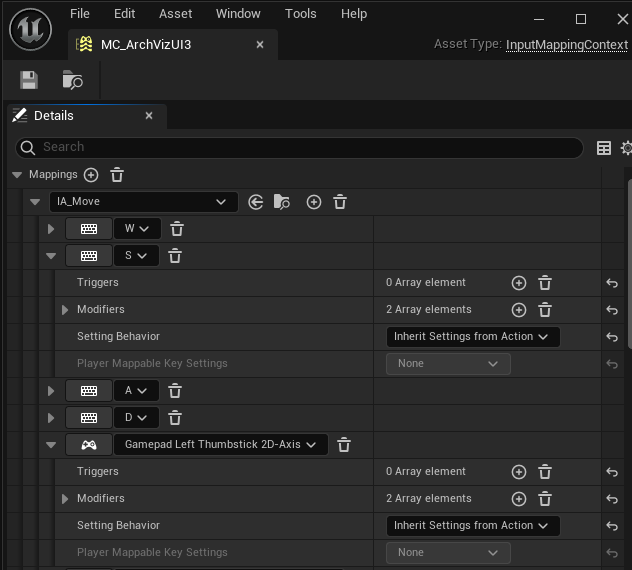
Task: Reset S key Modifiers to default
Action: pyautogui.click(x=612, y=310)
